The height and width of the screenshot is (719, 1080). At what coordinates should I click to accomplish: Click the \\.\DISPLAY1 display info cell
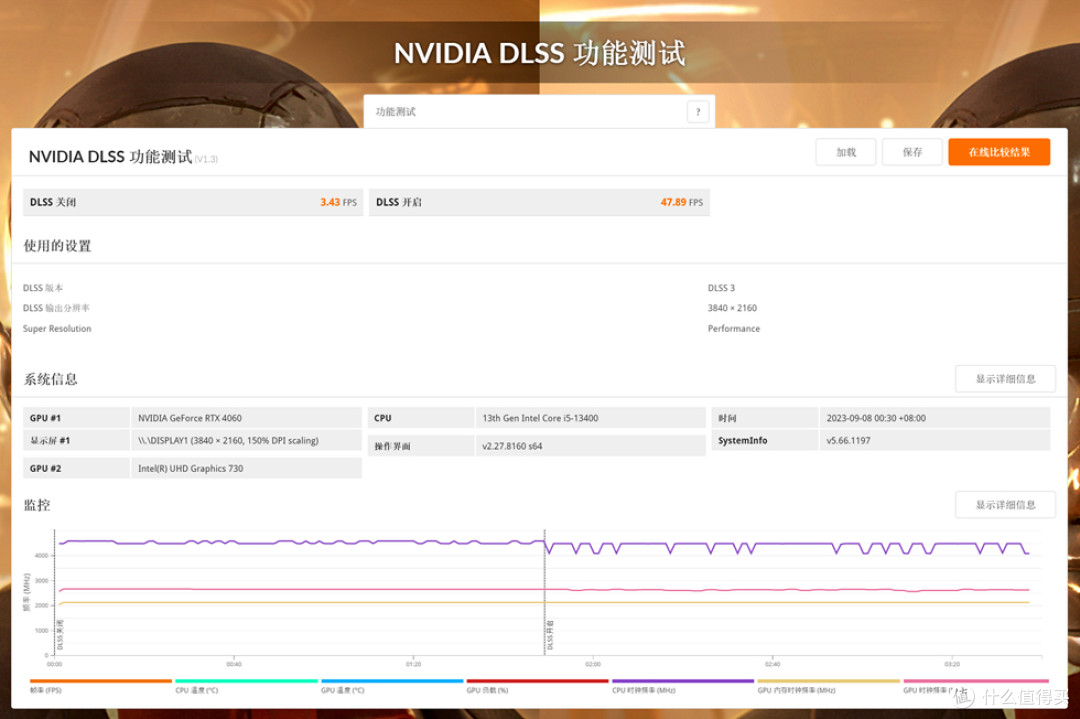point(246,441)
